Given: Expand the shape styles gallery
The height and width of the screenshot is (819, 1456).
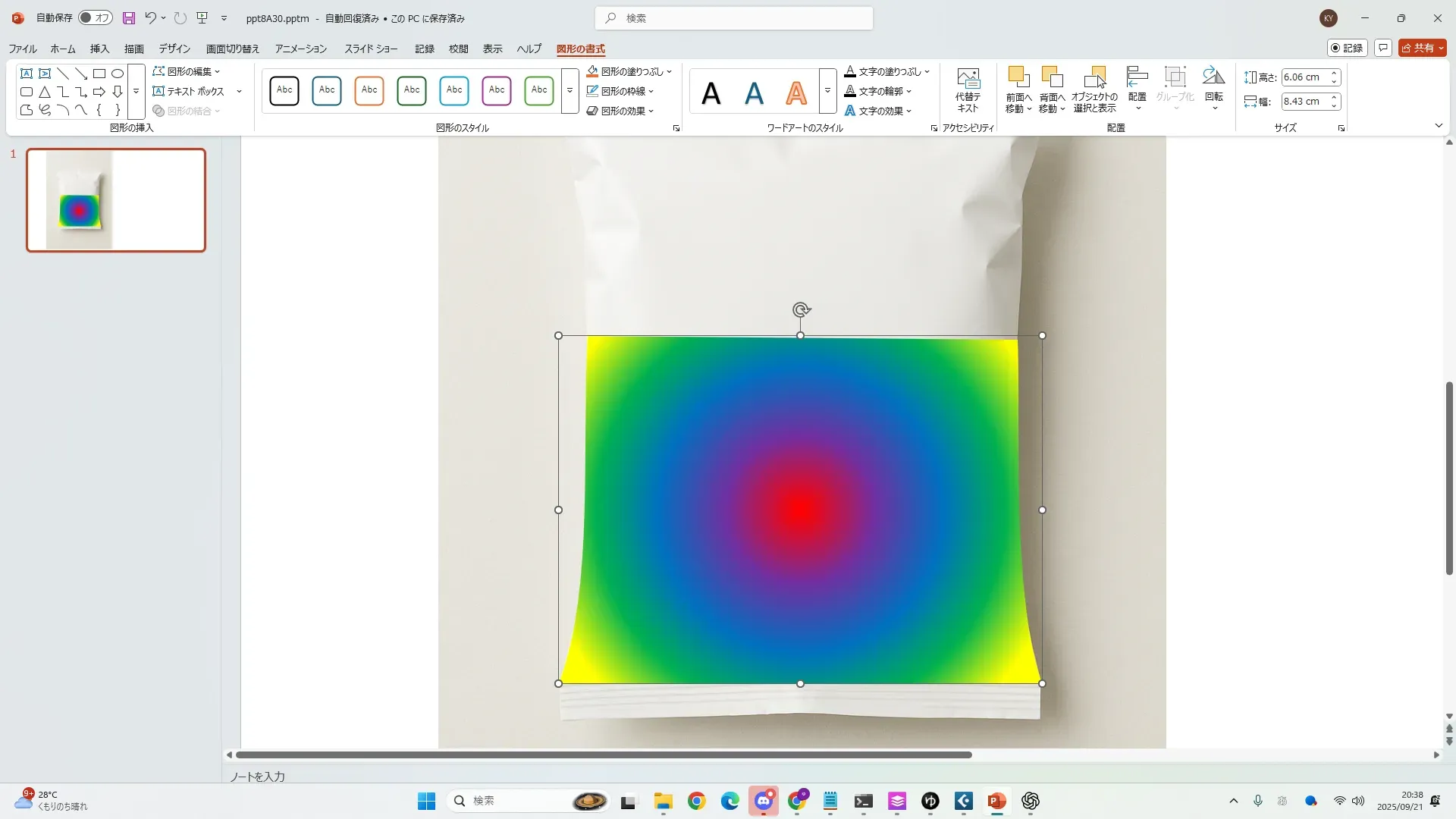Looking at the screenshot, I should point(570,90).
